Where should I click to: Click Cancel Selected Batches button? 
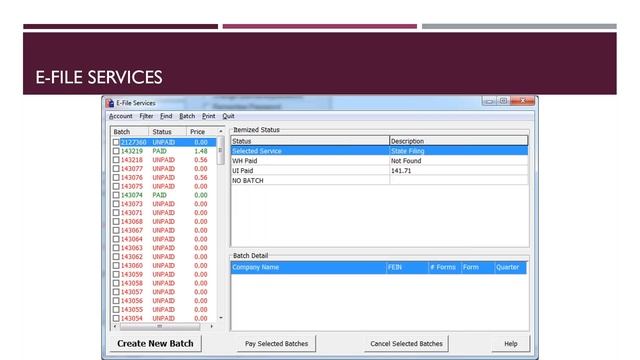click(x=406, y=344)
